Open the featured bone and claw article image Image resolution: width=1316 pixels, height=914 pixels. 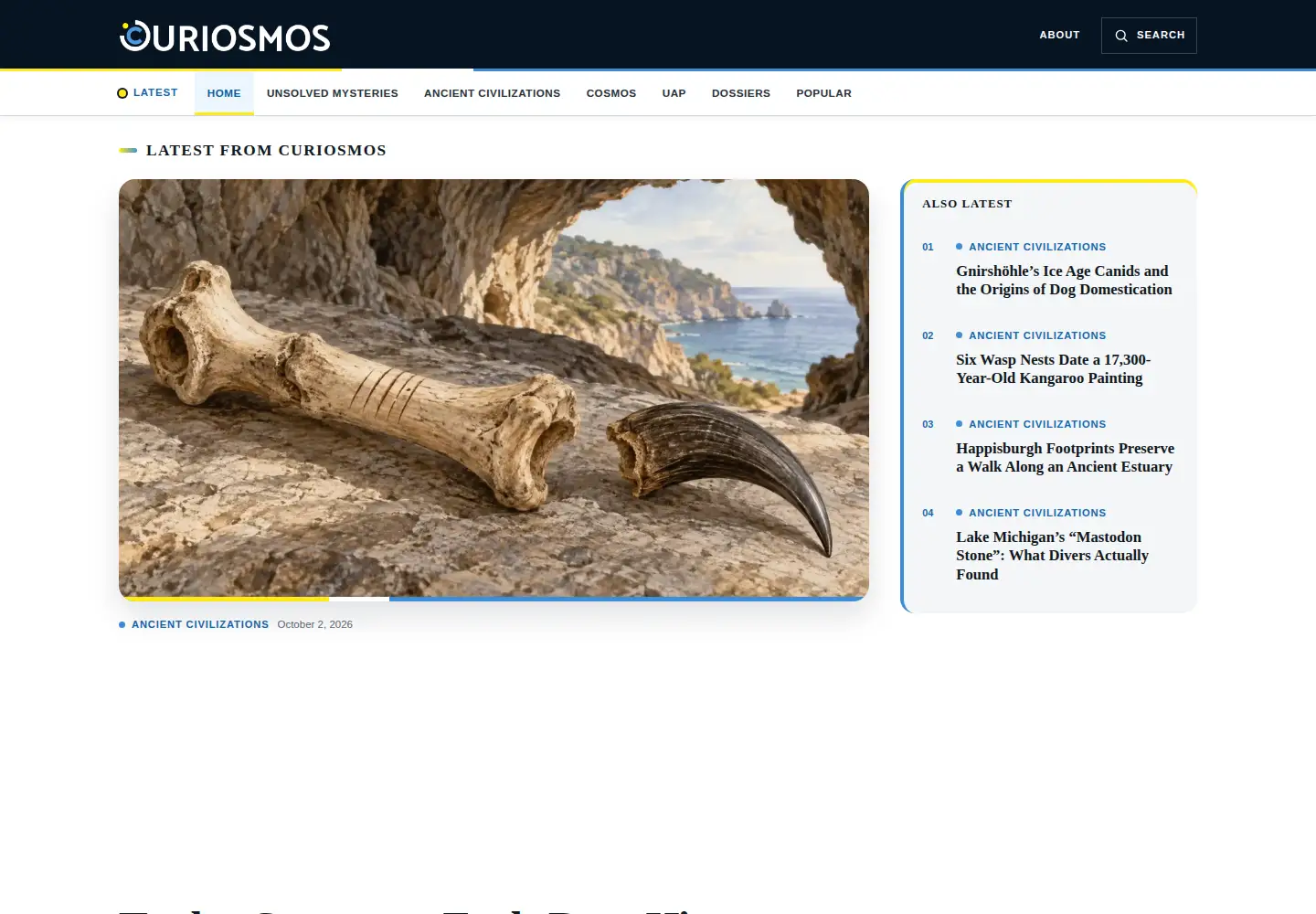tap(493, 389)
